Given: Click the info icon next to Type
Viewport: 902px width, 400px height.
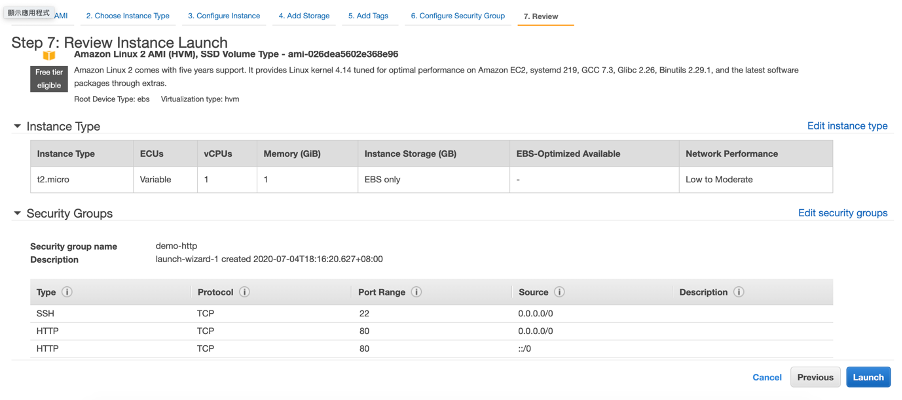Looking at the screenshot, I should 67,293.
